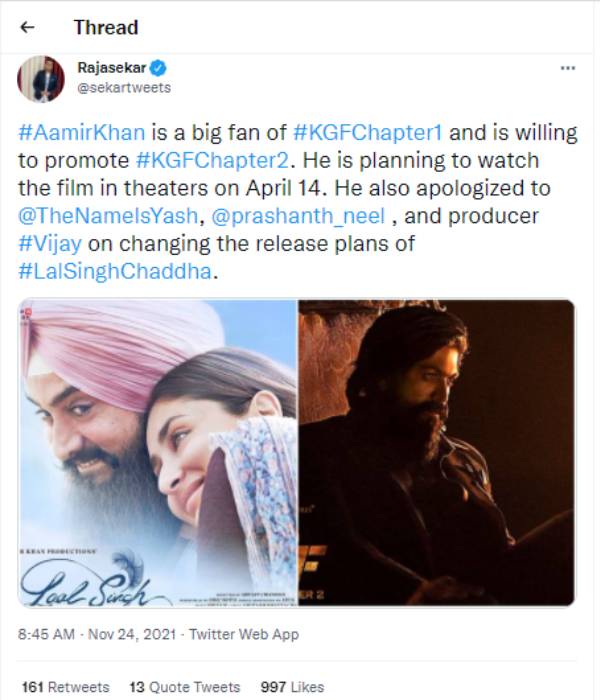Visit the @prashanth_neel mention
Image resolution: width=600 pixels, height=700 pixels.
coord(297,216)
